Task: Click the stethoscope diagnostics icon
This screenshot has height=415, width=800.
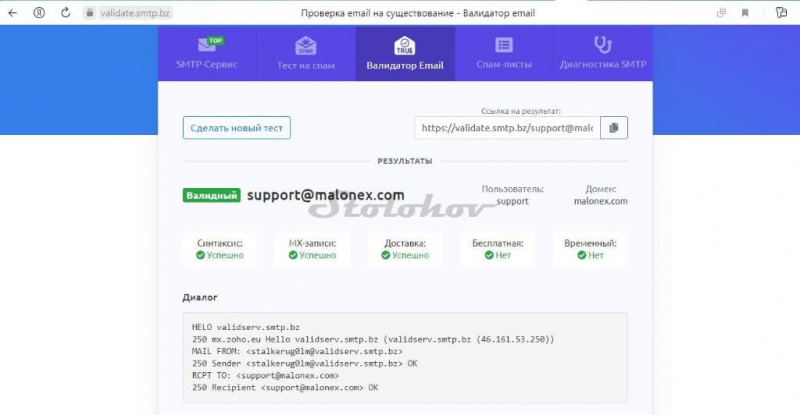Action: 603,44
